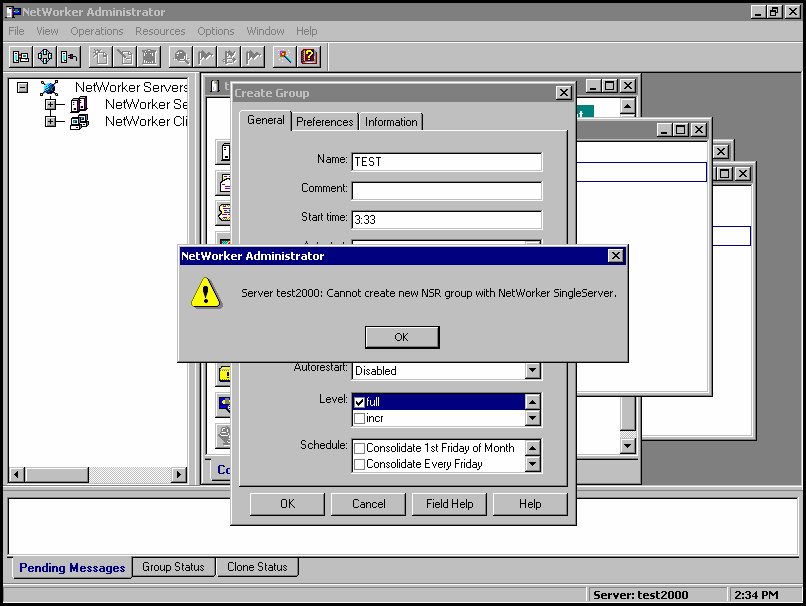The width and height of the screenshot is (806, 606).
Task: Check Consolidate 1st Friday of Month
Action: pyautogui.click(x=360, y=448)
